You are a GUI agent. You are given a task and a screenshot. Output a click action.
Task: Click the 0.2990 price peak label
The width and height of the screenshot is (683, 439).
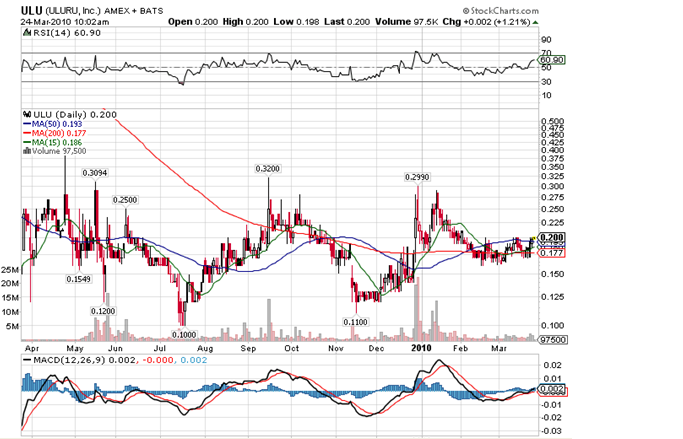click(417, 177)
